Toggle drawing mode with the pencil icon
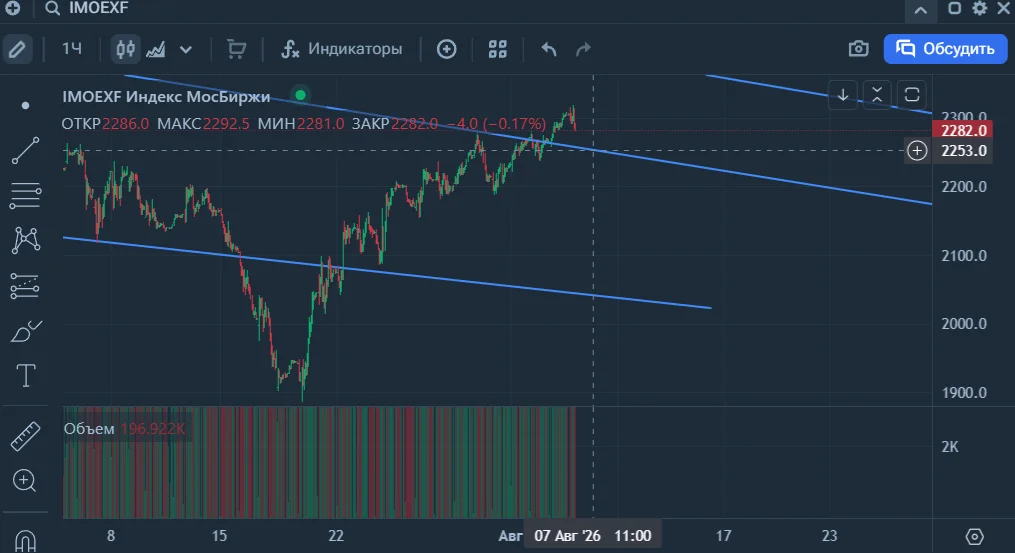The width and height of the screenshot is (1015, 553). (x=17, y=49)
